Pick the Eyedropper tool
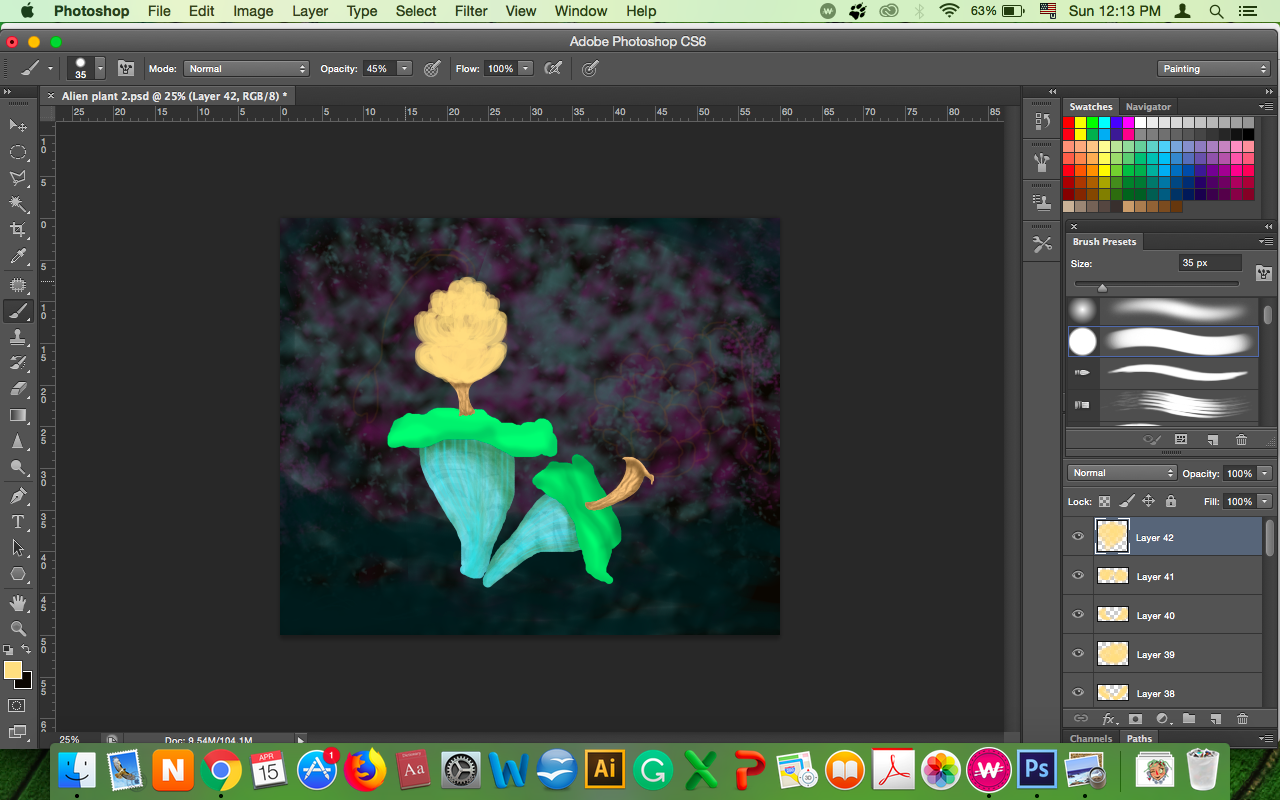Viewport: 1280px width, 800px height. click(x=18, y=257)
